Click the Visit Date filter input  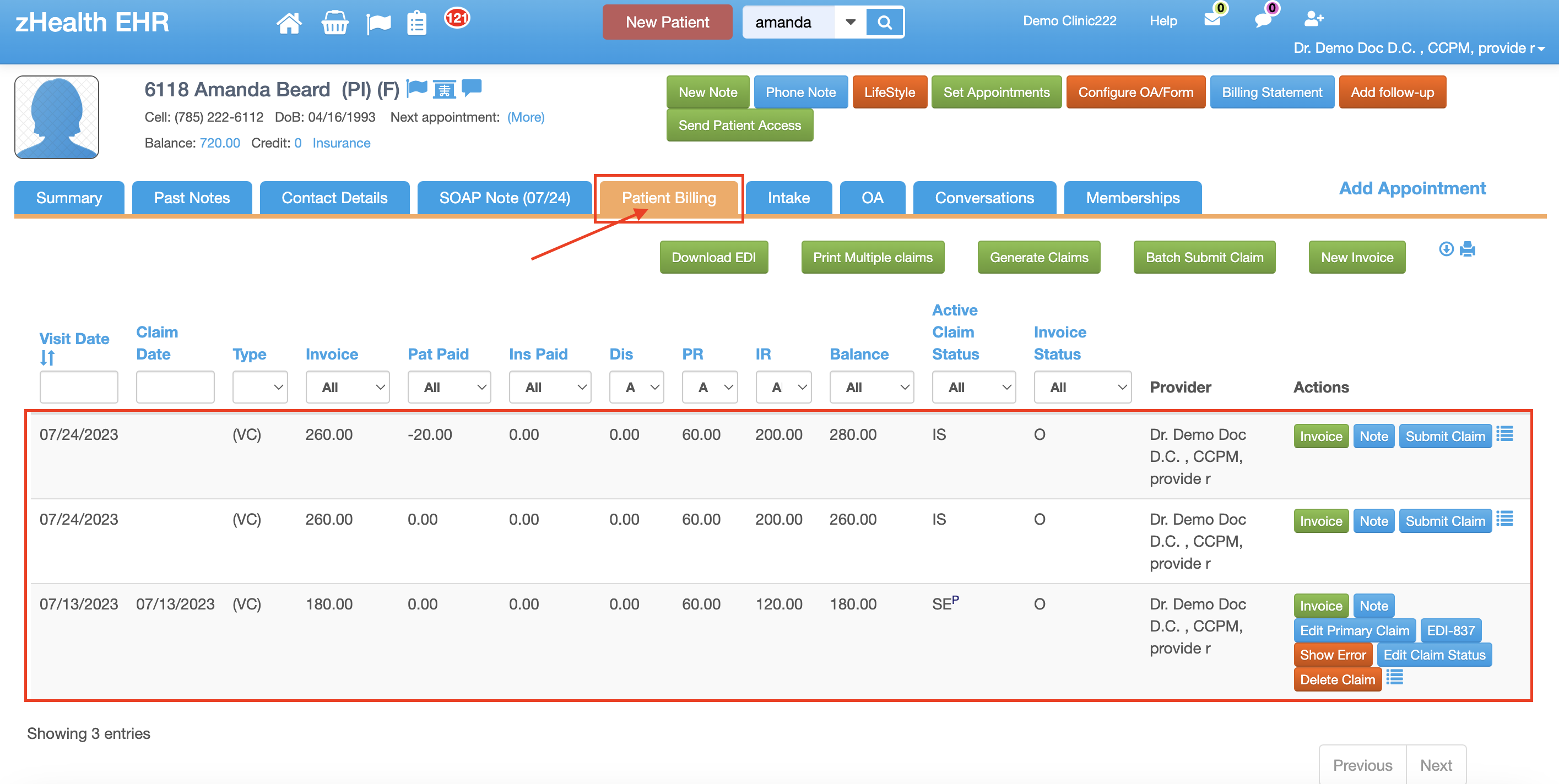coord(79,387)
